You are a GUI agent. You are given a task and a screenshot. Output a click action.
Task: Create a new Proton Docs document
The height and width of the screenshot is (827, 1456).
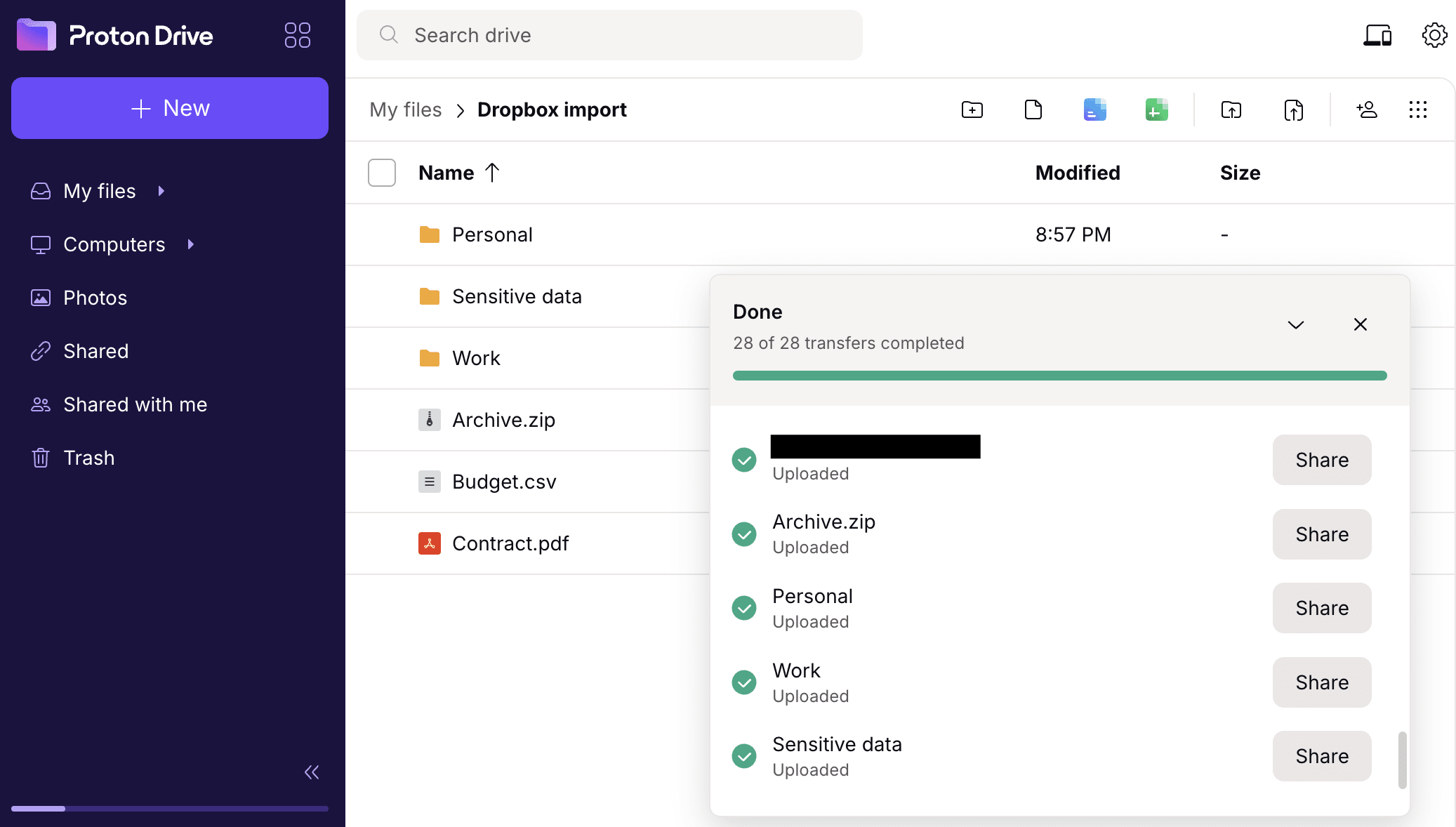(x=1094, y=110)
